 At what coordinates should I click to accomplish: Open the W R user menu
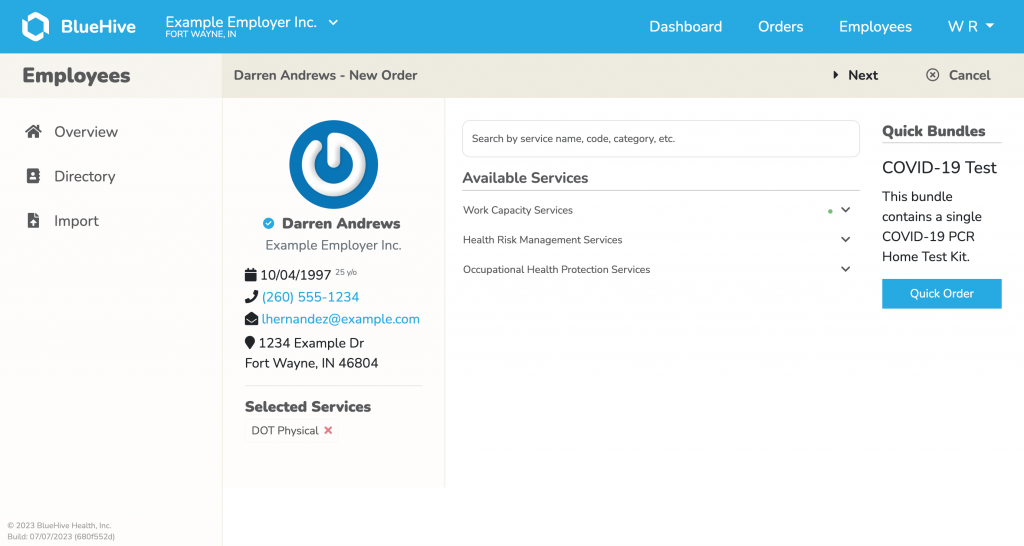click(970, 27)
